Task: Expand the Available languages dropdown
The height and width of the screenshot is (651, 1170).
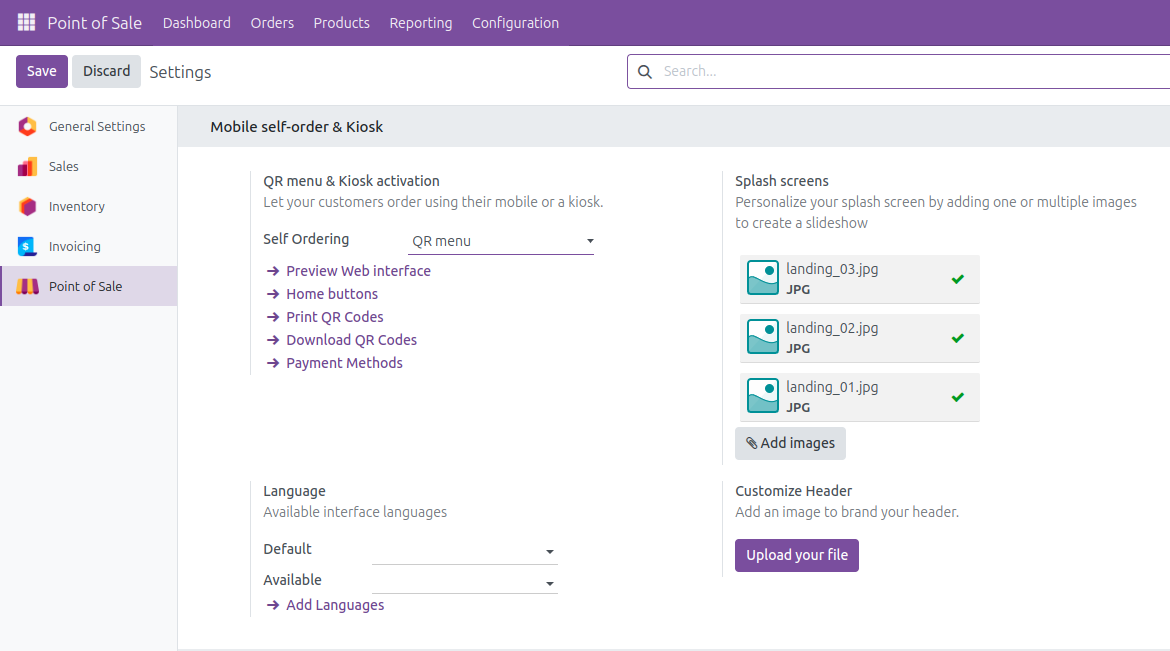Action: click(464, 582)
